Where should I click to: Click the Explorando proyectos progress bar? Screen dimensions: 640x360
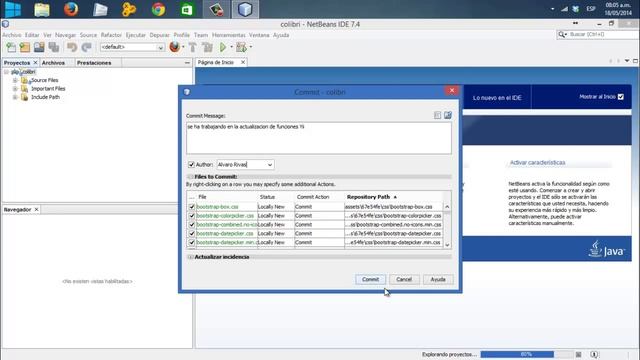[527, 354]
